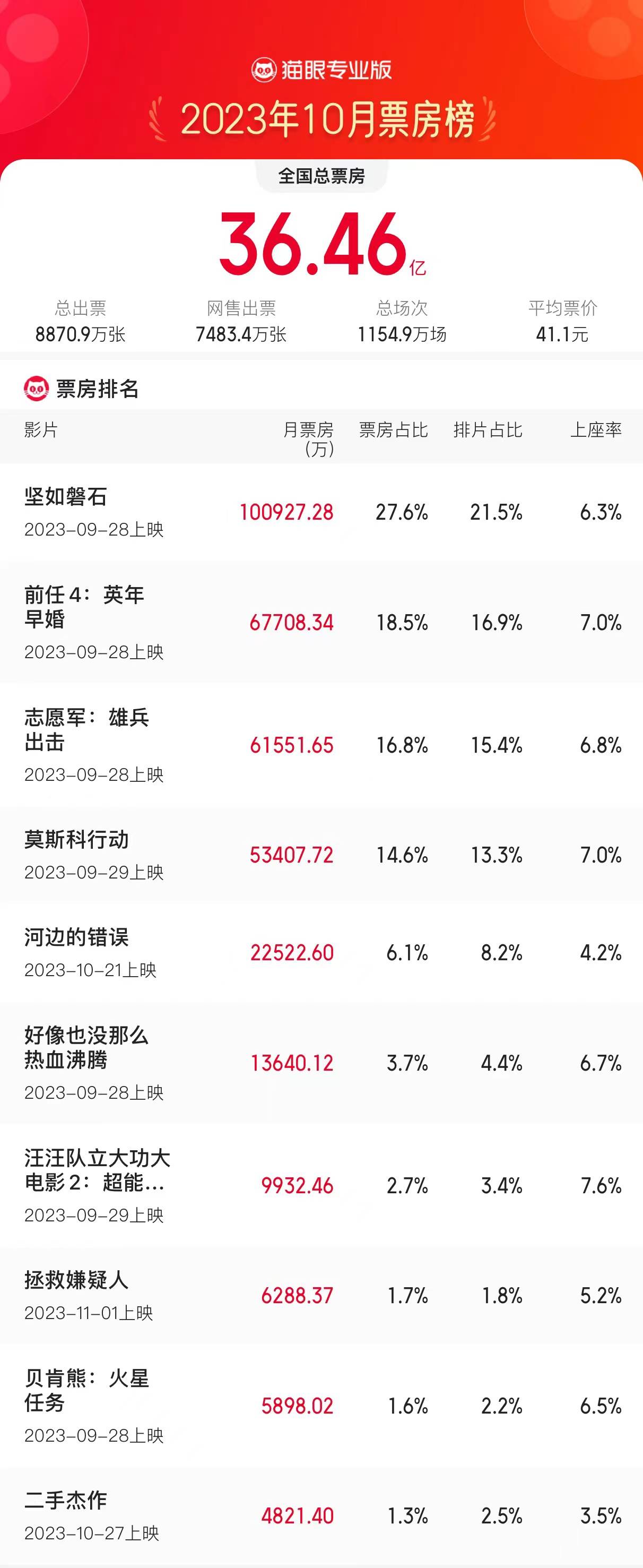Click the Maoyan cat logo in header
643x1568 pixels.
pyautogui.click(x=263, y=70)
